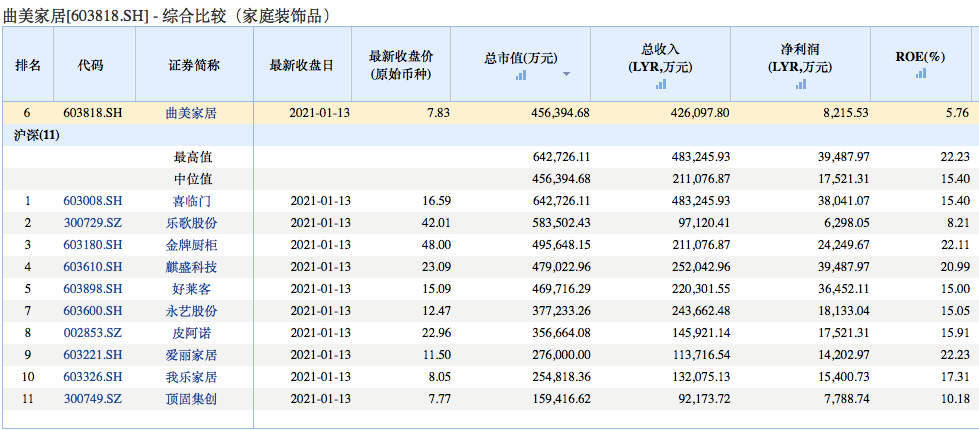Click the chart icon under 净利润 (LYR,万元)
Screen dimensions: 979x430
(800, 85)
